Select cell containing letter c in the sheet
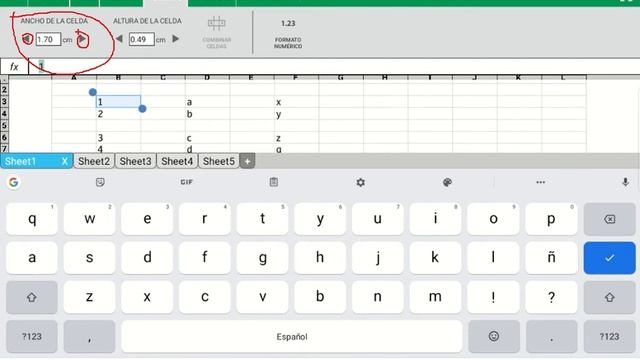 [207, 138]
